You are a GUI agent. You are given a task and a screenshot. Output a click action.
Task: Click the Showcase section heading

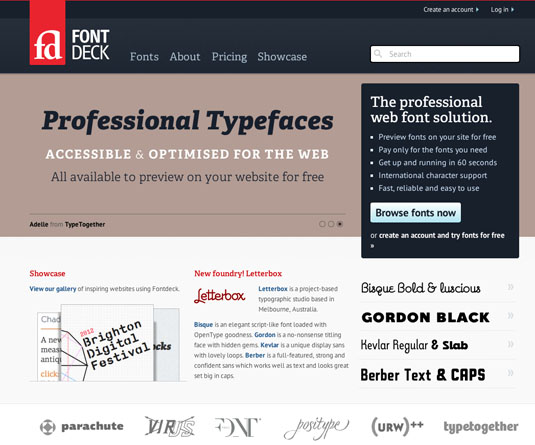coord(47,273)
